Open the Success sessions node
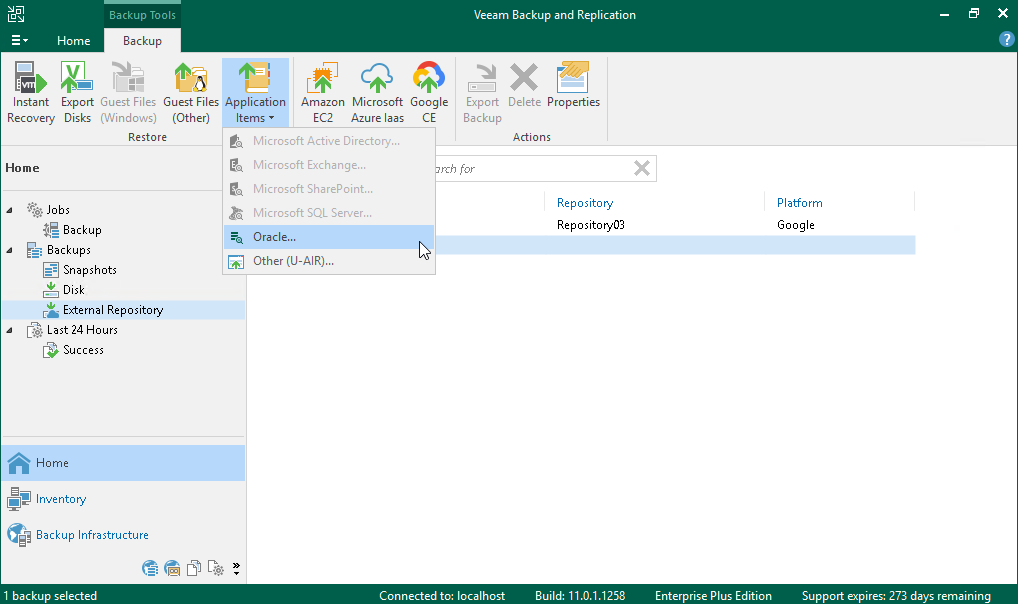Image resolution: width=1018 pixels, height=604 pixels. tap(83, 350)
